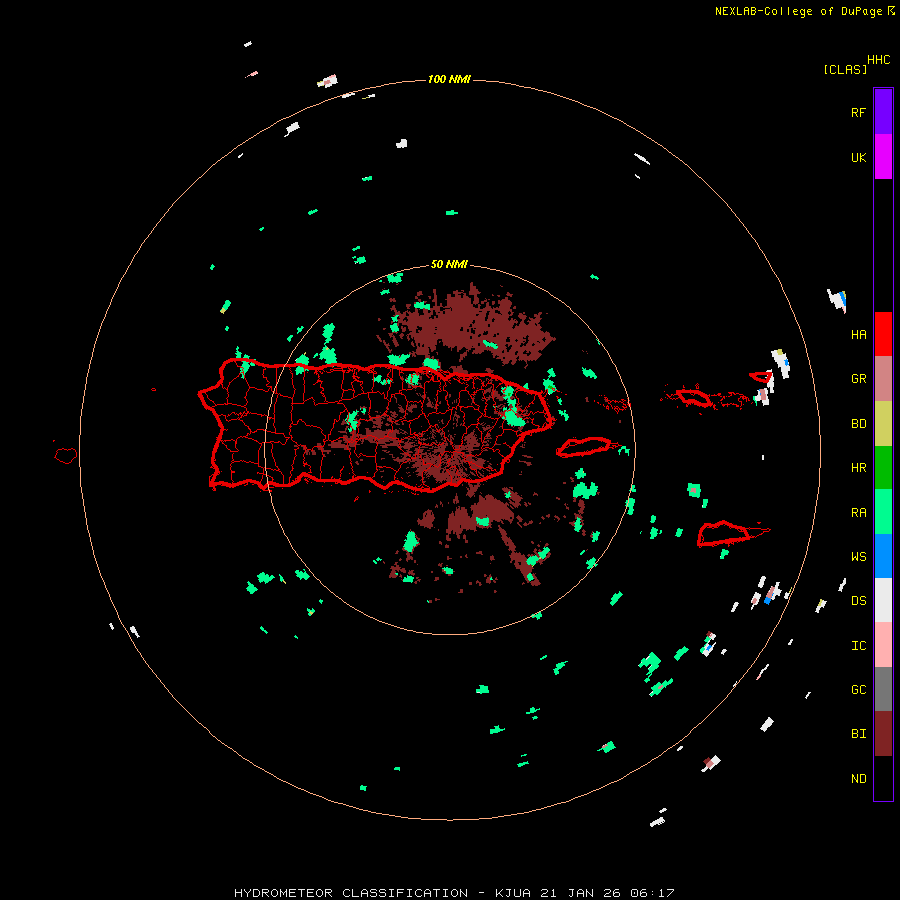Click the UK magenta legend swatch
Viewport: 900px width, 900px height.
tap(883, 157)
